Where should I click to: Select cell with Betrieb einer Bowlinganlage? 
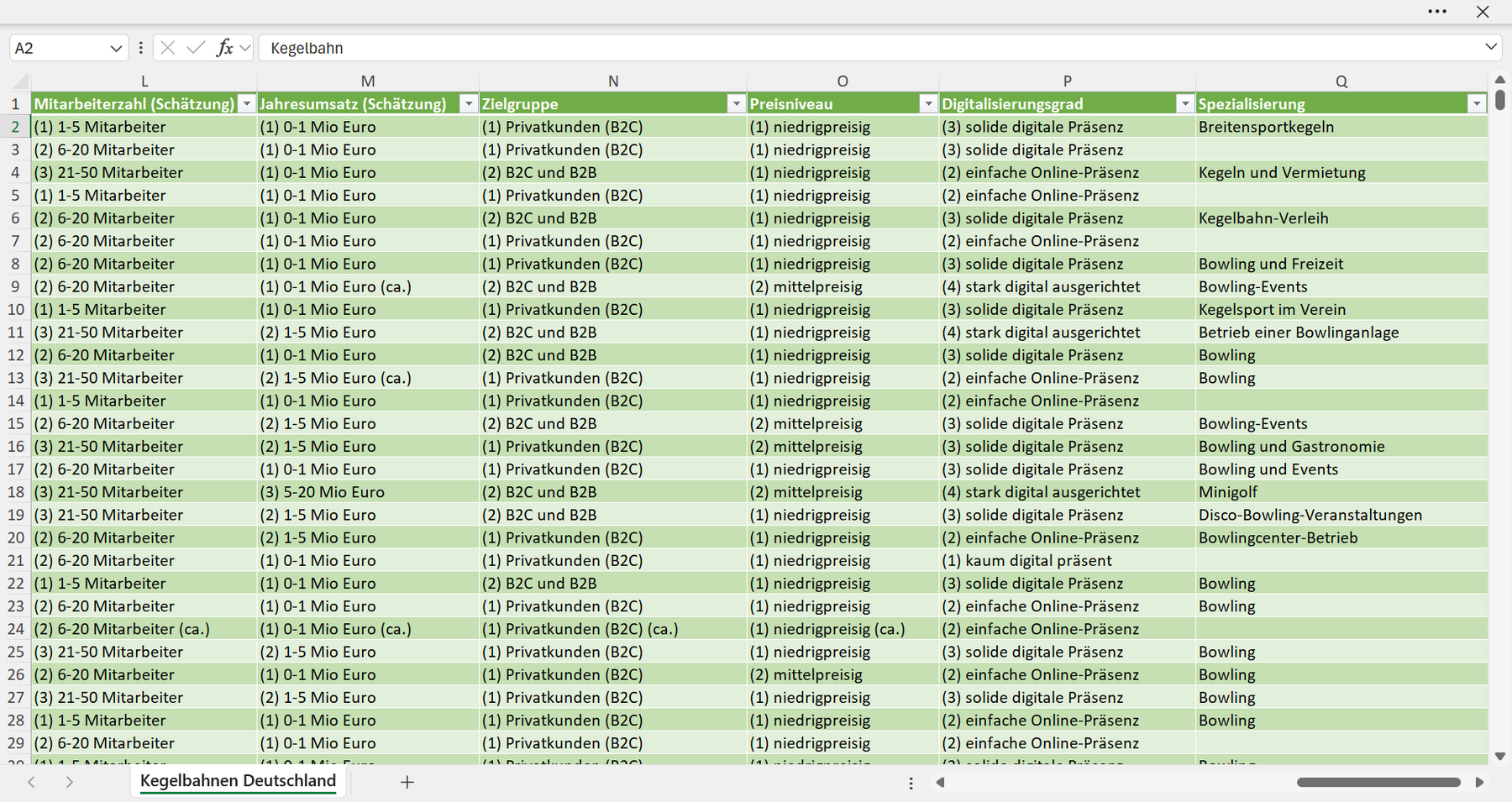(1341, 332)
